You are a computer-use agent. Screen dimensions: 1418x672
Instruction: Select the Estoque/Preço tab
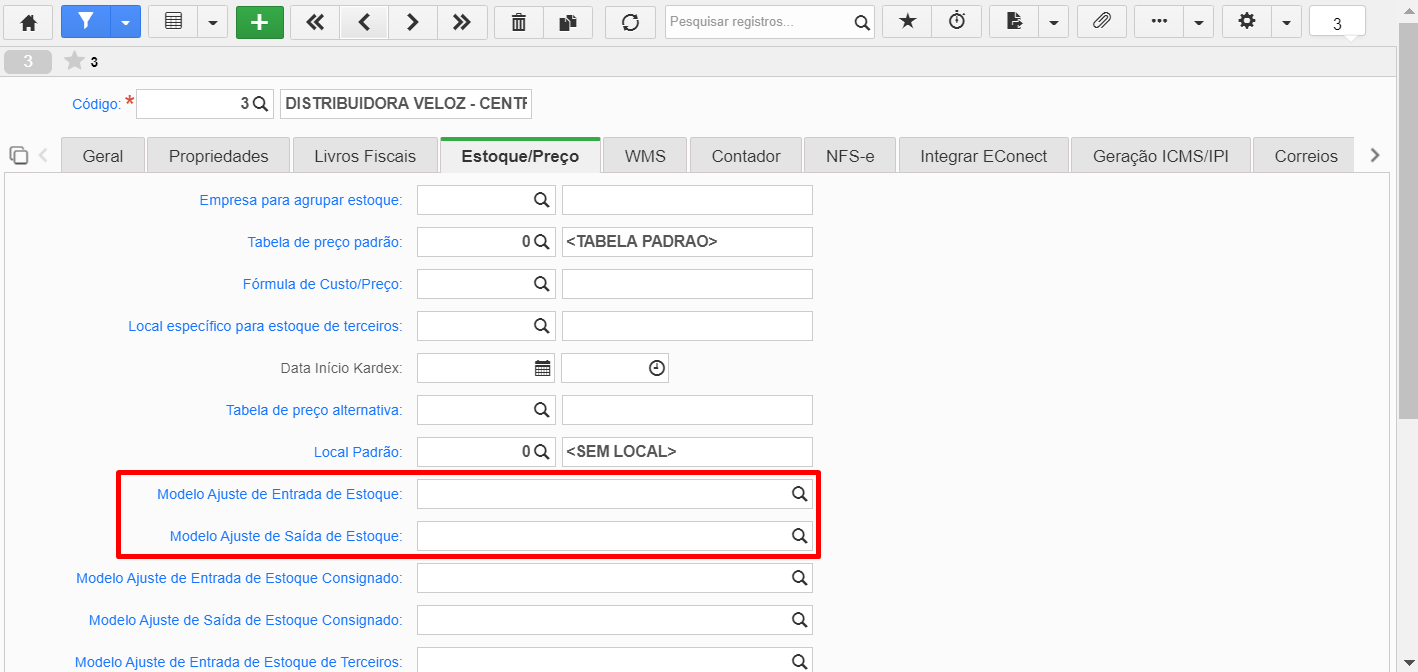520,156
